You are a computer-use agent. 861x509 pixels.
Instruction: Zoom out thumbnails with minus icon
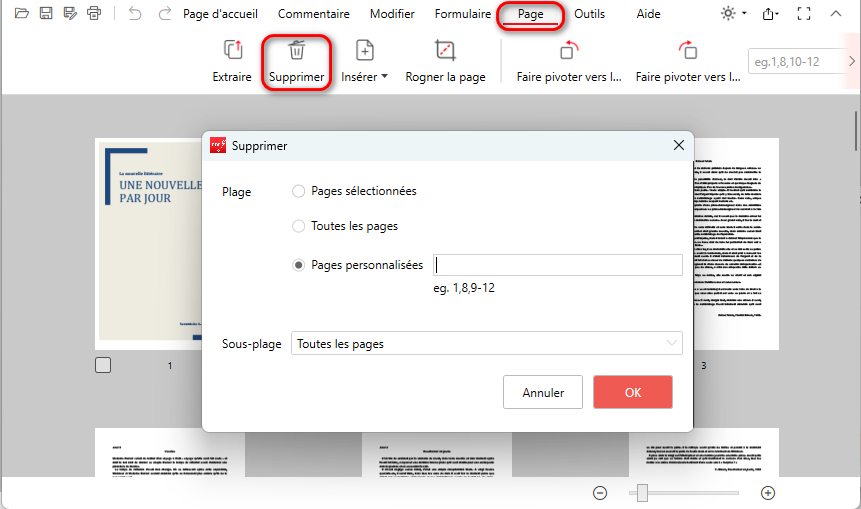(600, 493)
